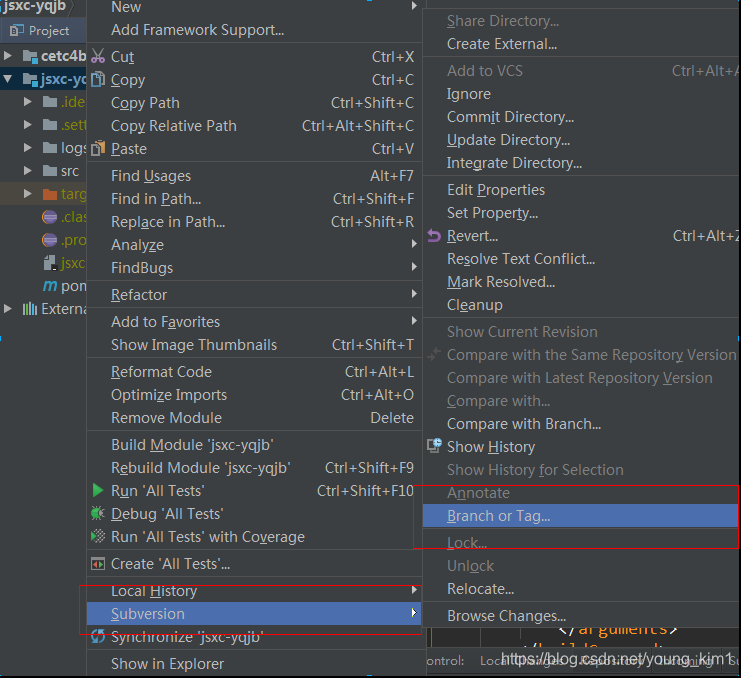Choose Update Directory... option
Screen dimensions: 741x678
[580, 140]
